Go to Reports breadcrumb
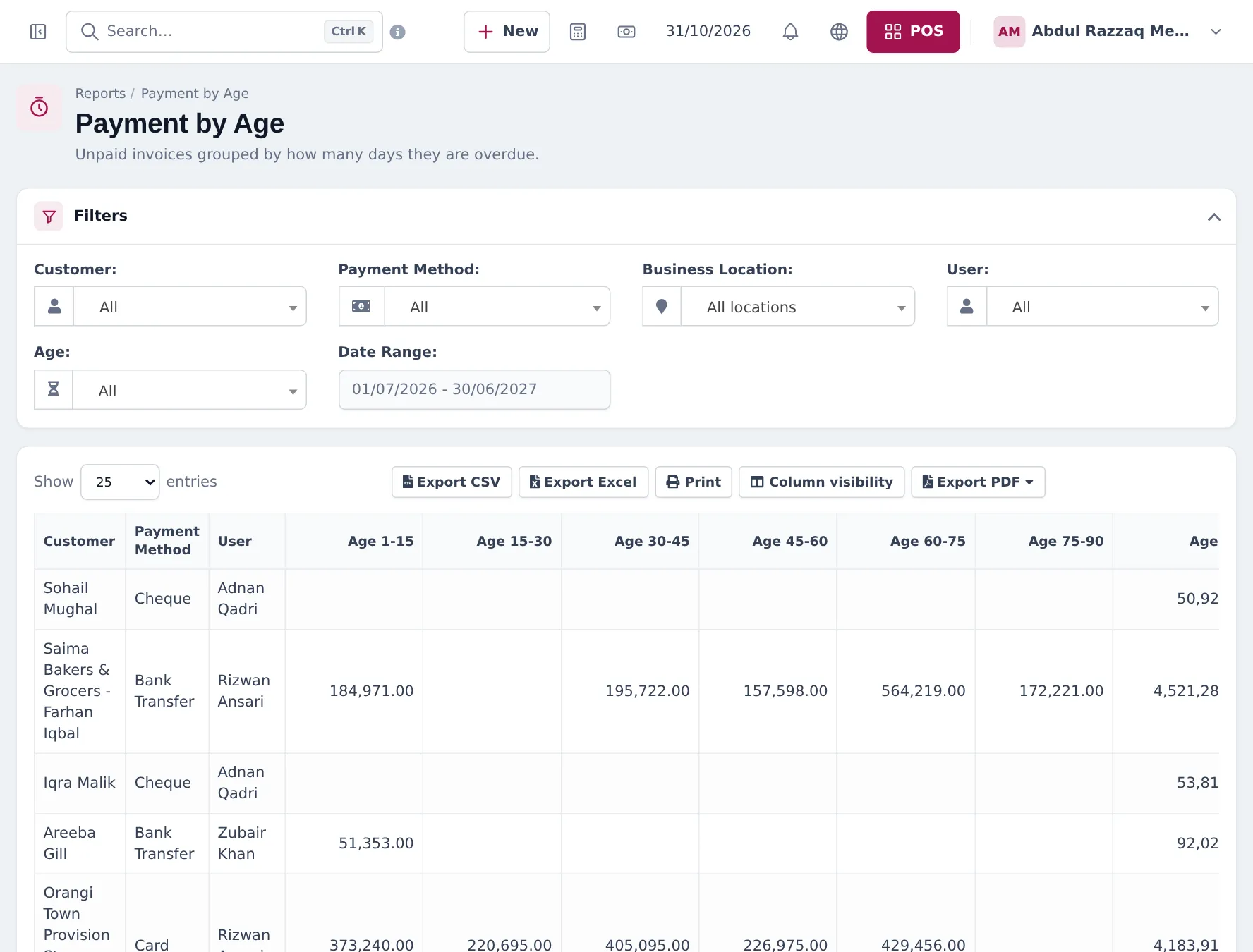Image resolution: width=1253 pixels, height=952 pixels. tap(100, 93)
